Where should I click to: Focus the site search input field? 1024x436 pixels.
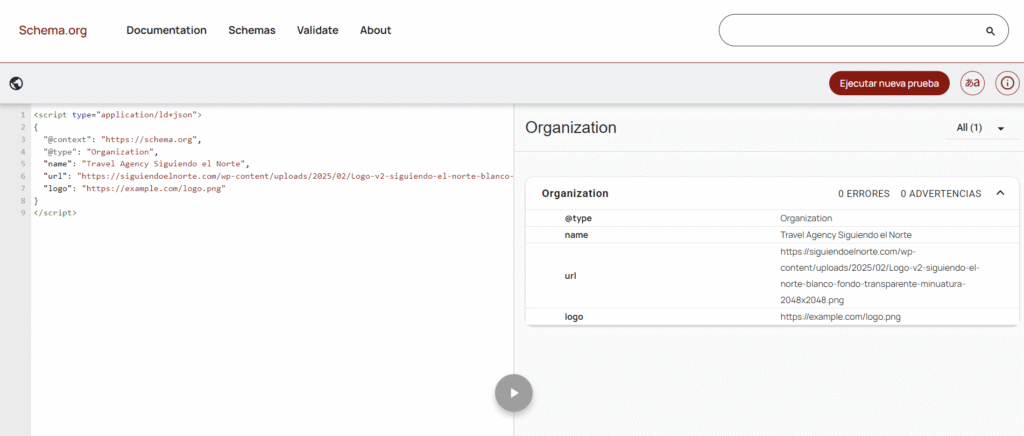(x=850, y=31)
